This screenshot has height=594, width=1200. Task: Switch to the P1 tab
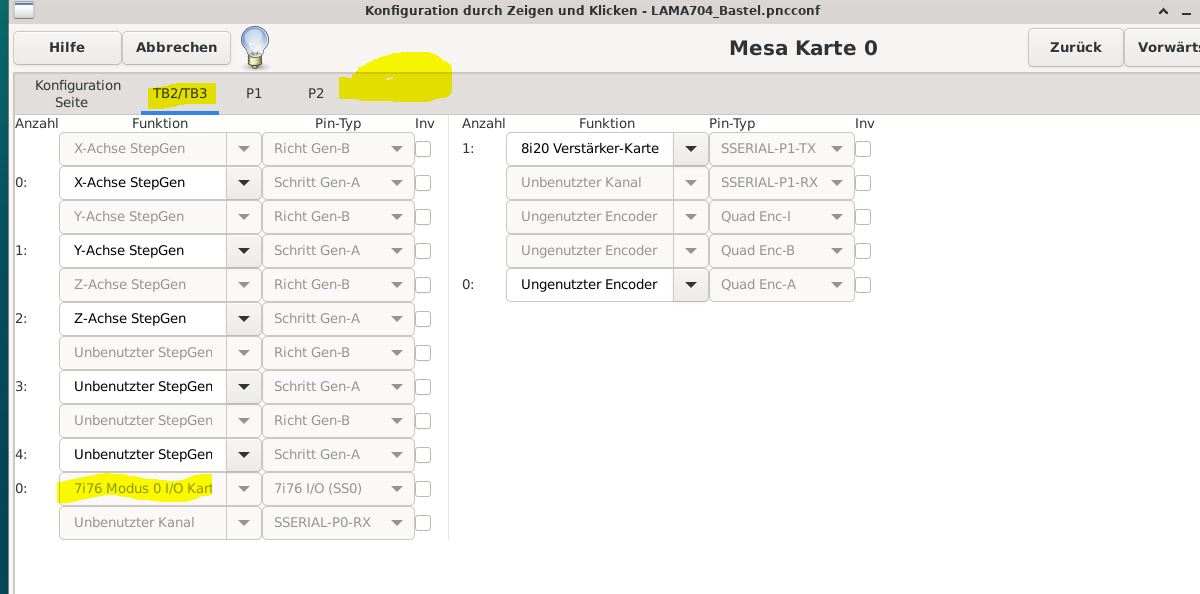(254, 93)
